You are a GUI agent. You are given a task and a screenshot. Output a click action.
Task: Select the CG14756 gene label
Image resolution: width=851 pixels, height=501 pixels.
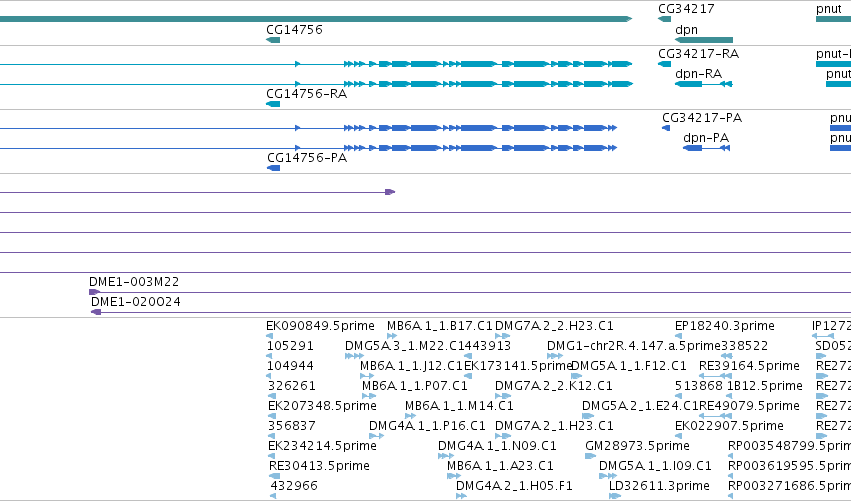294,30
